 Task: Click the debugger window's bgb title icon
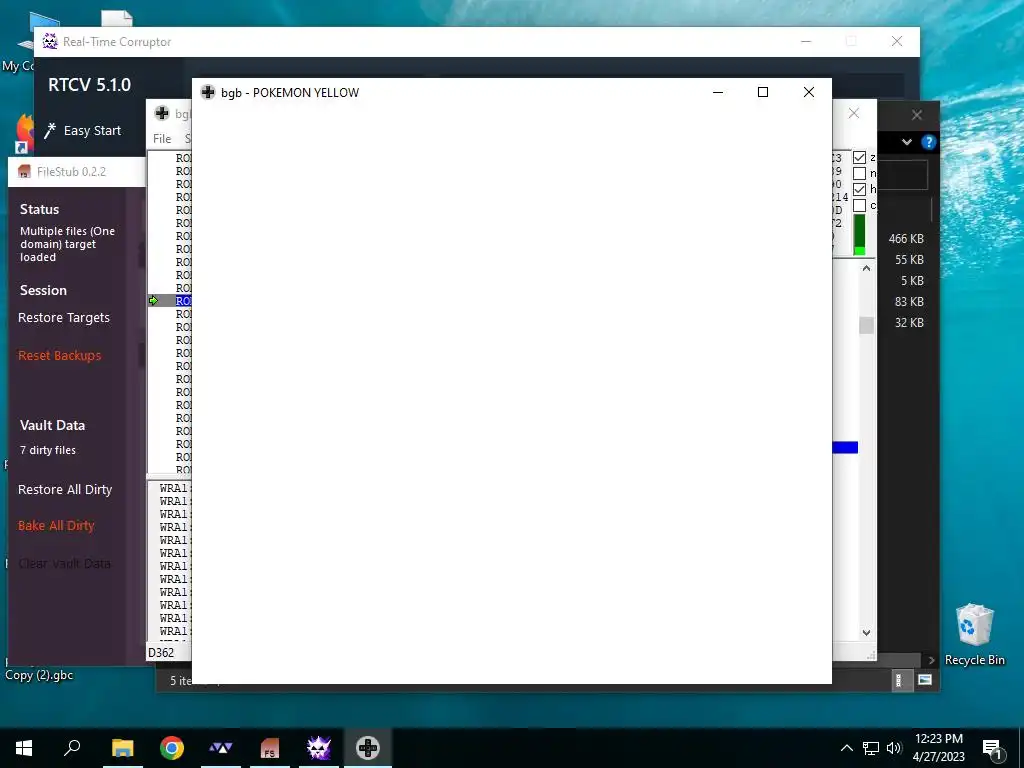pos(162,113)
